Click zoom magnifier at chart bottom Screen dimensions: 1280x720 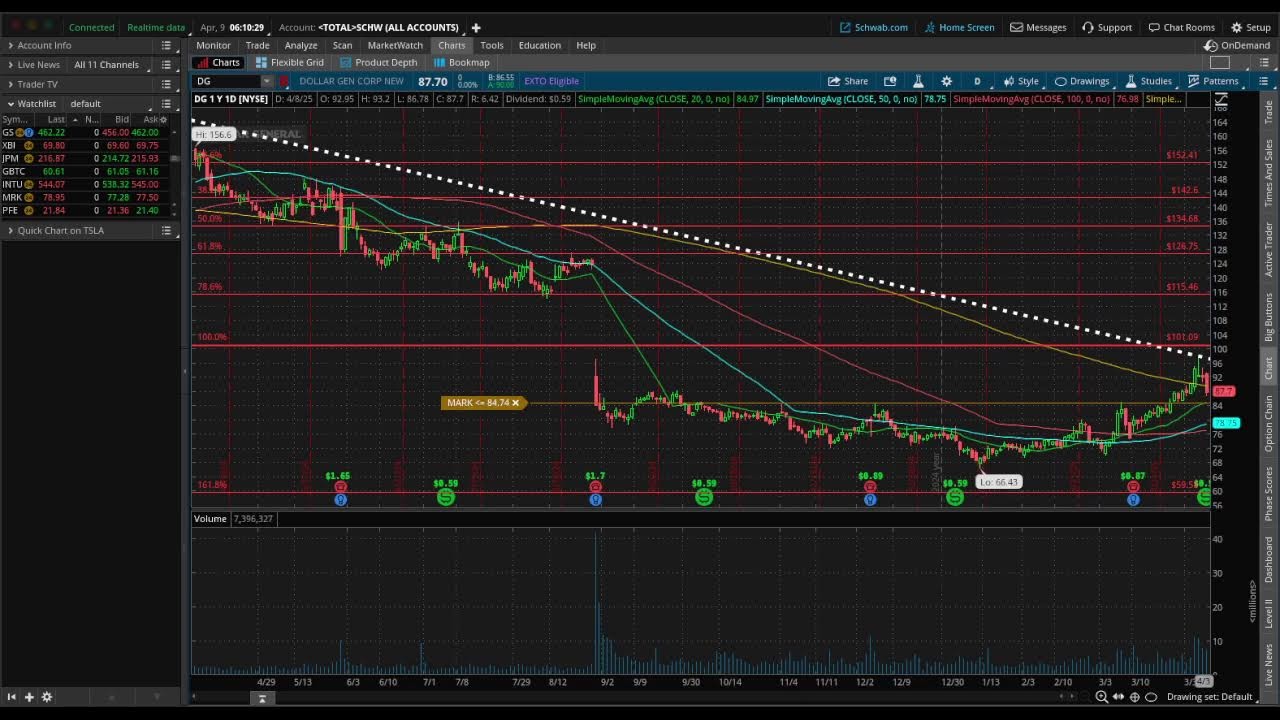tap(1101, 697)
